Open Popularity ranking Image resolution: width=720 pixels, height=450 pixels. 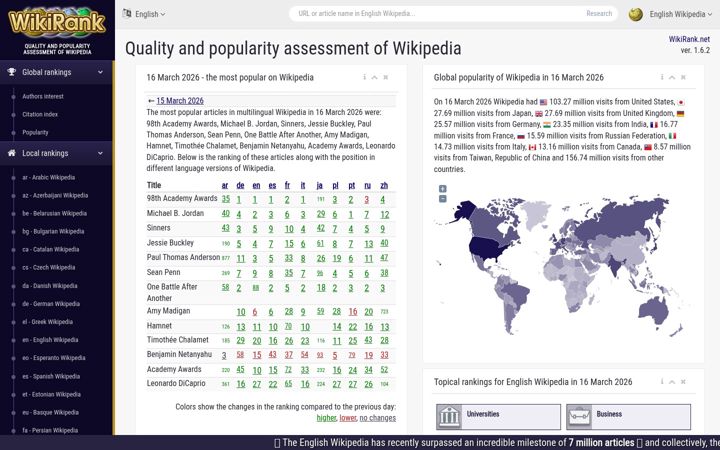point(35,132)
